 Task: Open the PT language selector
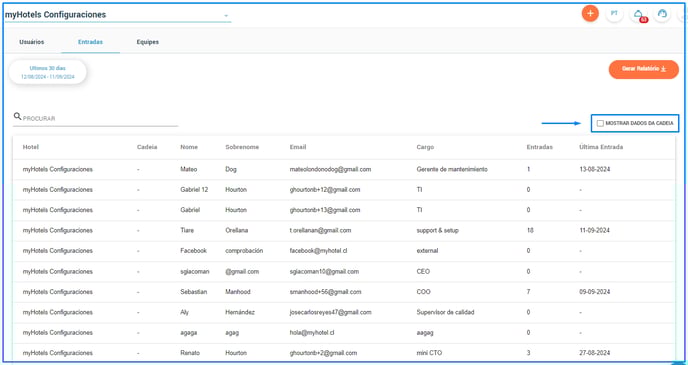[614, 14]
